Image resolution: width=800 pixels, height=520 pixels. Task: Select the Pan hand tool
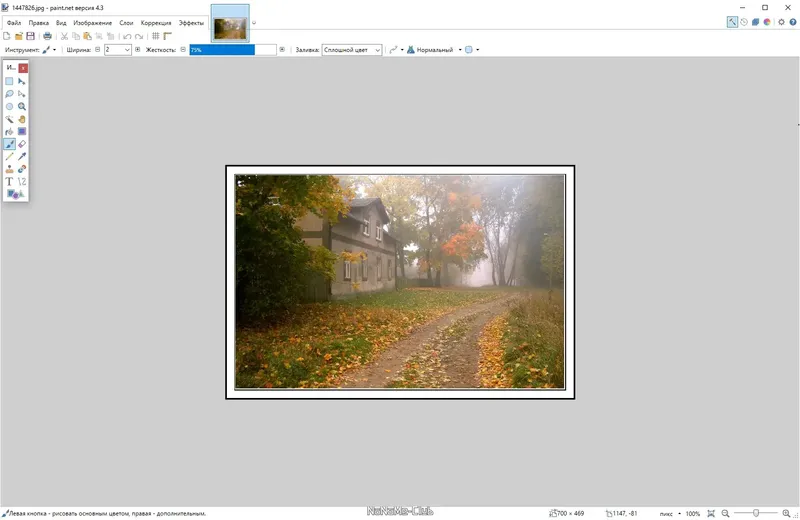click(21, 119)
